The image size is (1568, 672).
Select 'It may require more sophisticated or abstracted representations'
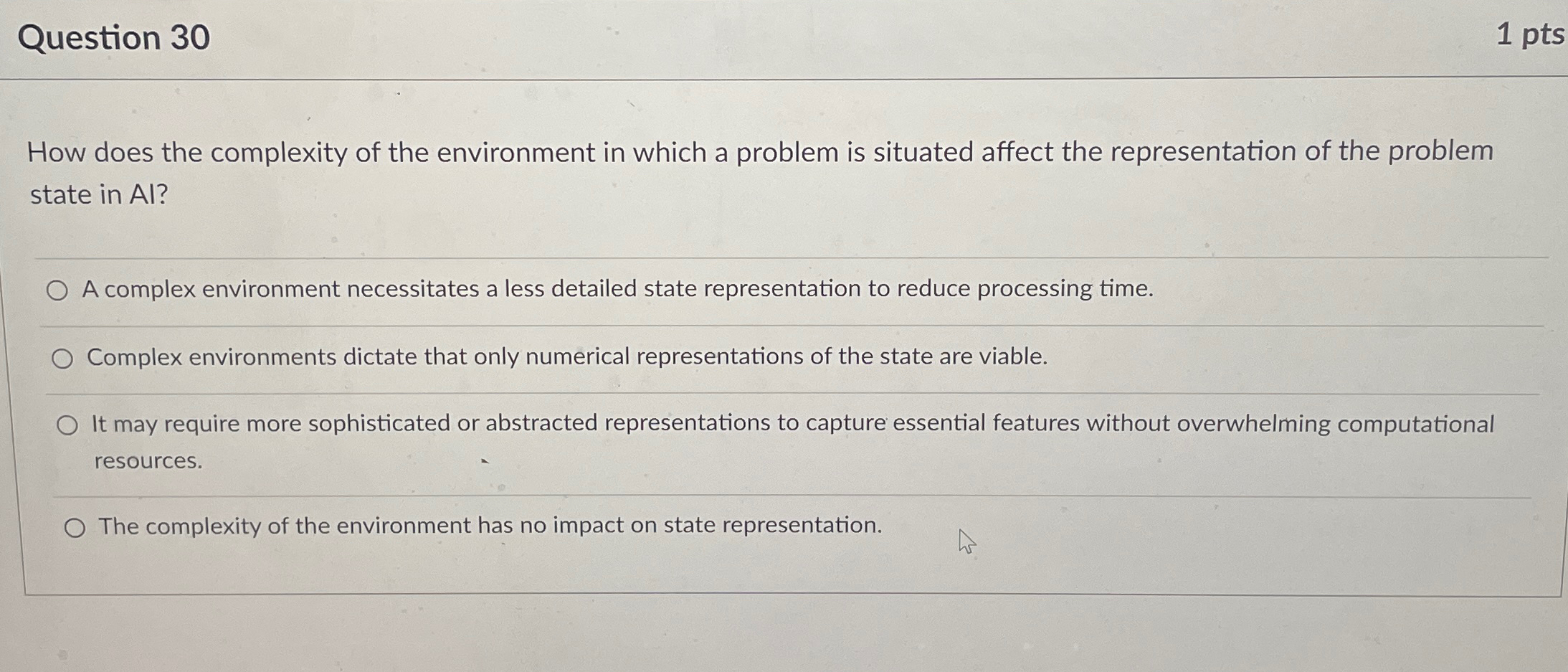(69, 425)
